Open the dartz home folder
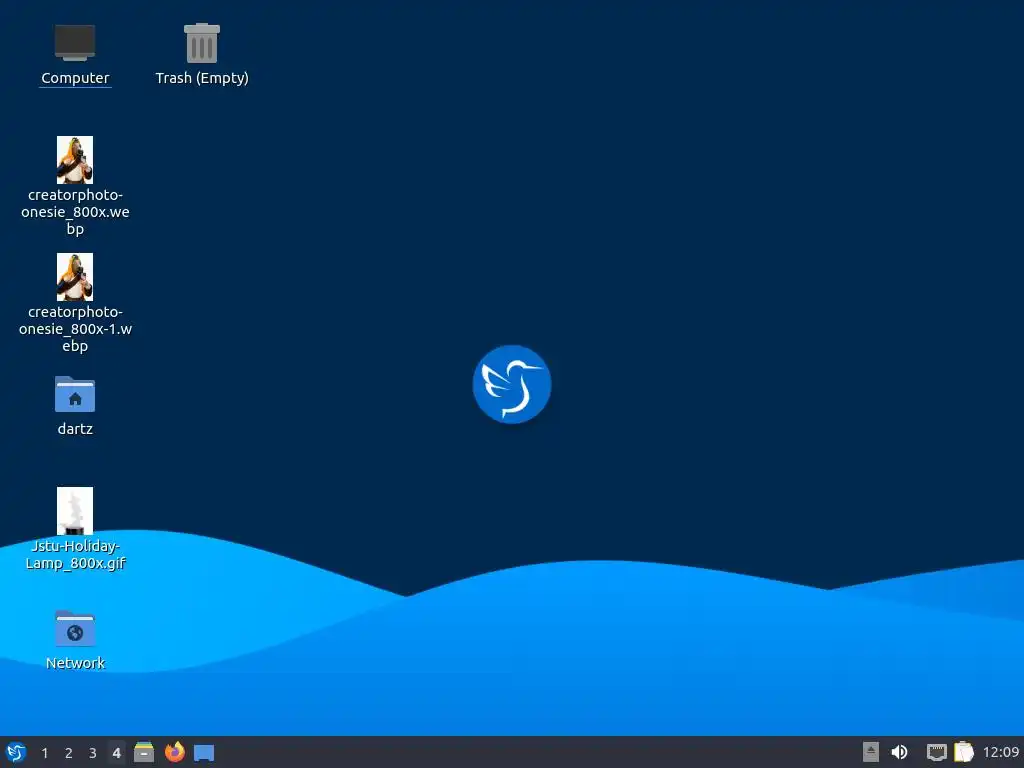 coord(75,394)
